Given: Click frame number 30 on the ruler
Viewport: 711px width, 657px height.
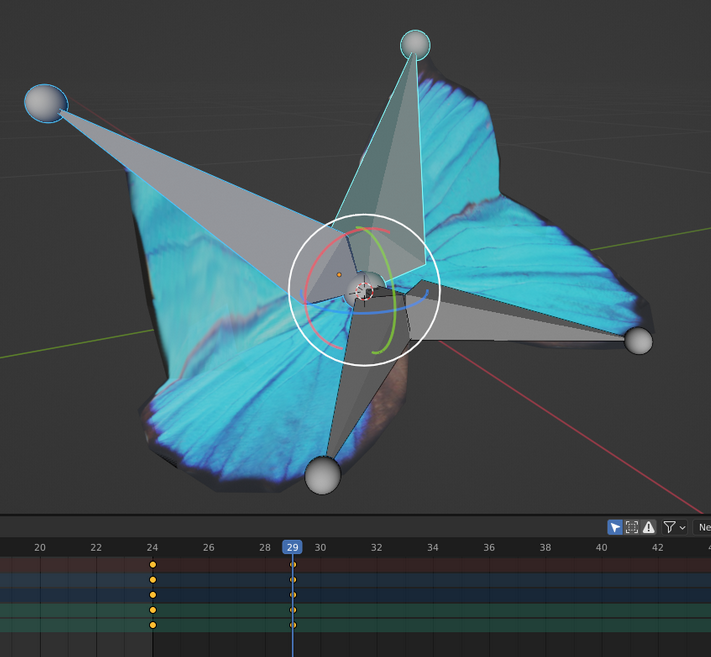Looking at the screenshot, I should pos(321,547).
